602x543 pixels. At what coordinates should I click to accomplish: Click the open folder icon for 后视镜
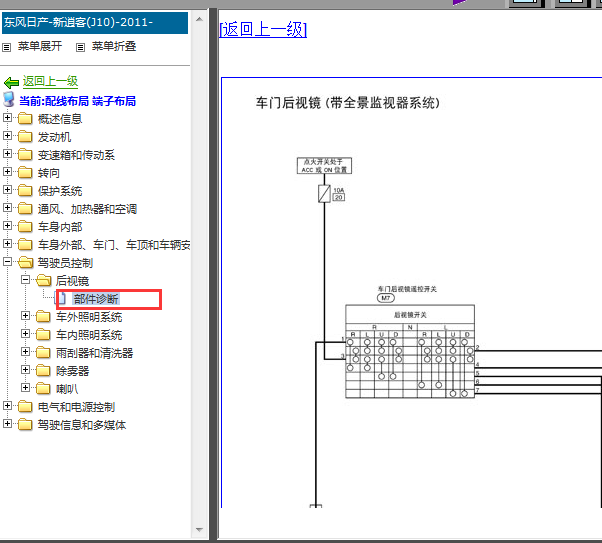point(43,280)
